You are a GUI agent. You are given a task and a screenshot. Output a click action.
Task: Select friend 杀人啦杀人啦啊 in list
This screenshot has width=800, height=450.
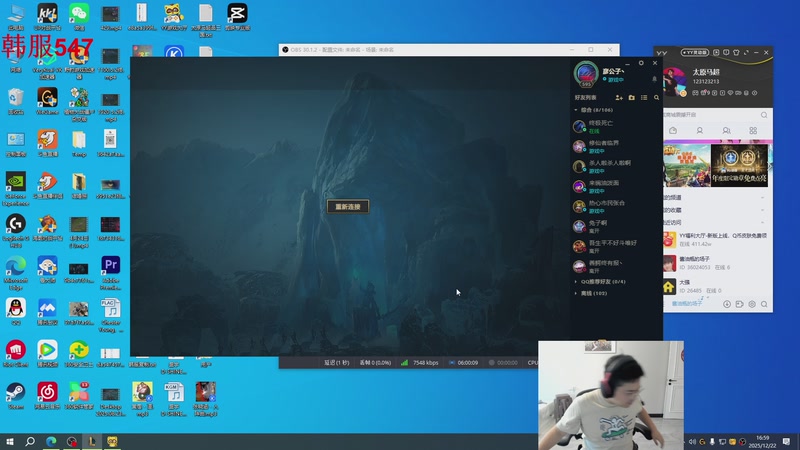616,166
